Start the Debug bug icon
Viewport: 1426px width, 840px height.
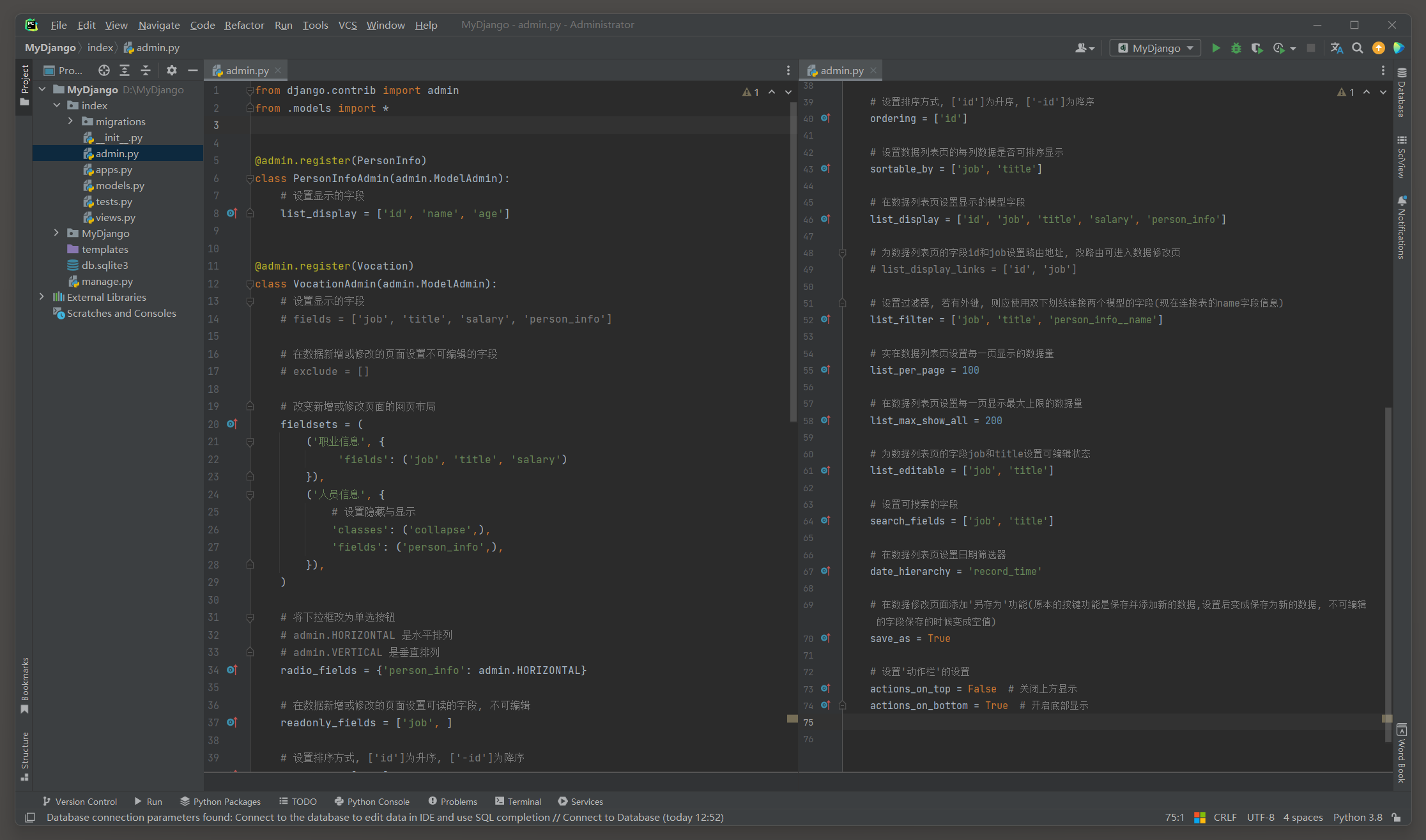point(1236,48)
